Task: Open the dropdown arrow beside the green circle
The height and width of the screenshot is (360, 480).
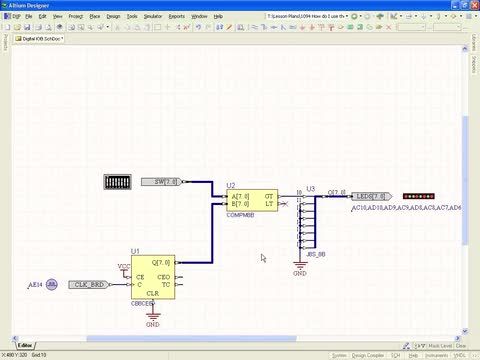Action: point(360,16)
